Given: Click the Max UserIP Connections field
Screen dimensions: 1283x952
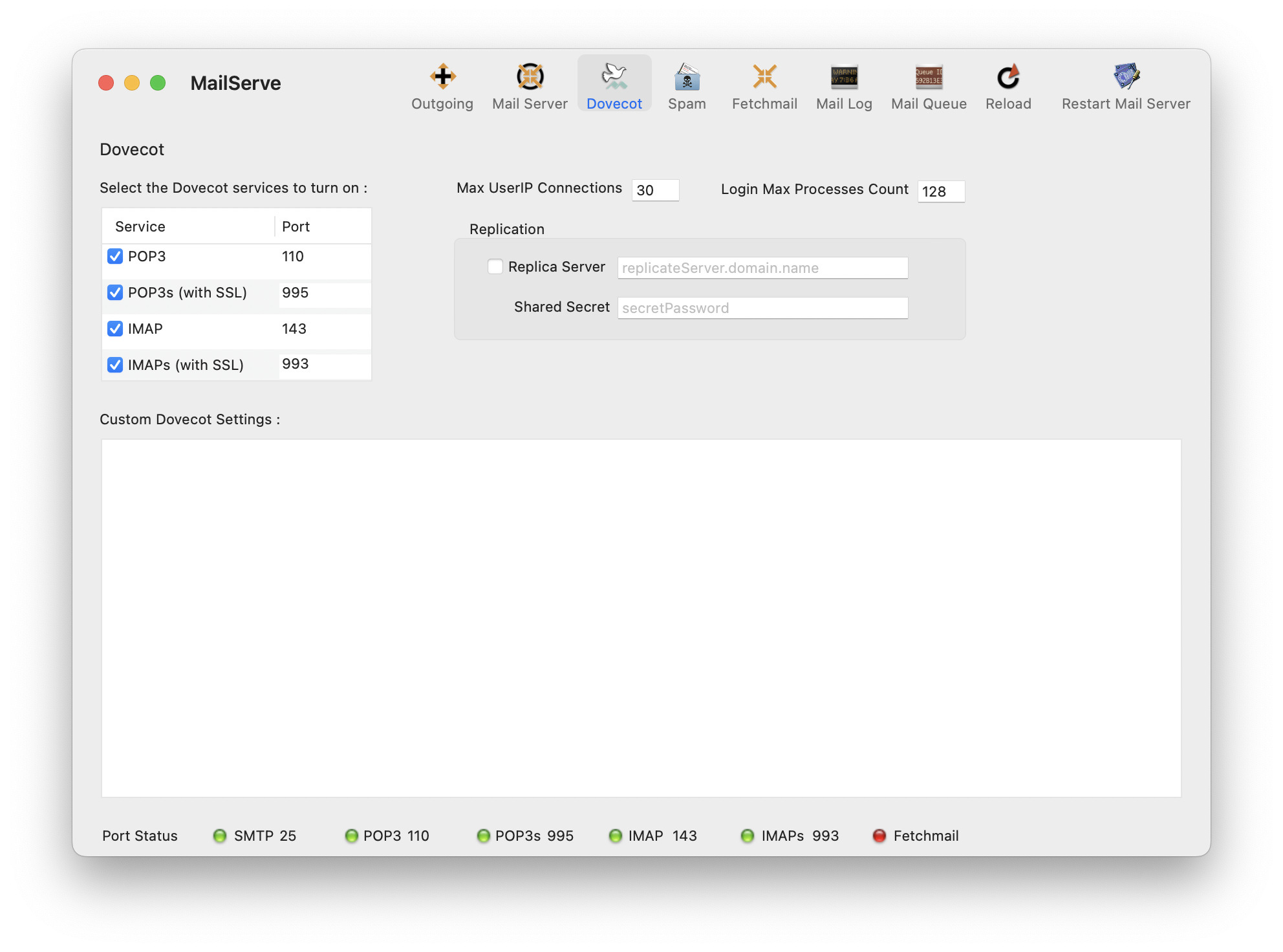Looking at the screenshot, I should point(654,191).
